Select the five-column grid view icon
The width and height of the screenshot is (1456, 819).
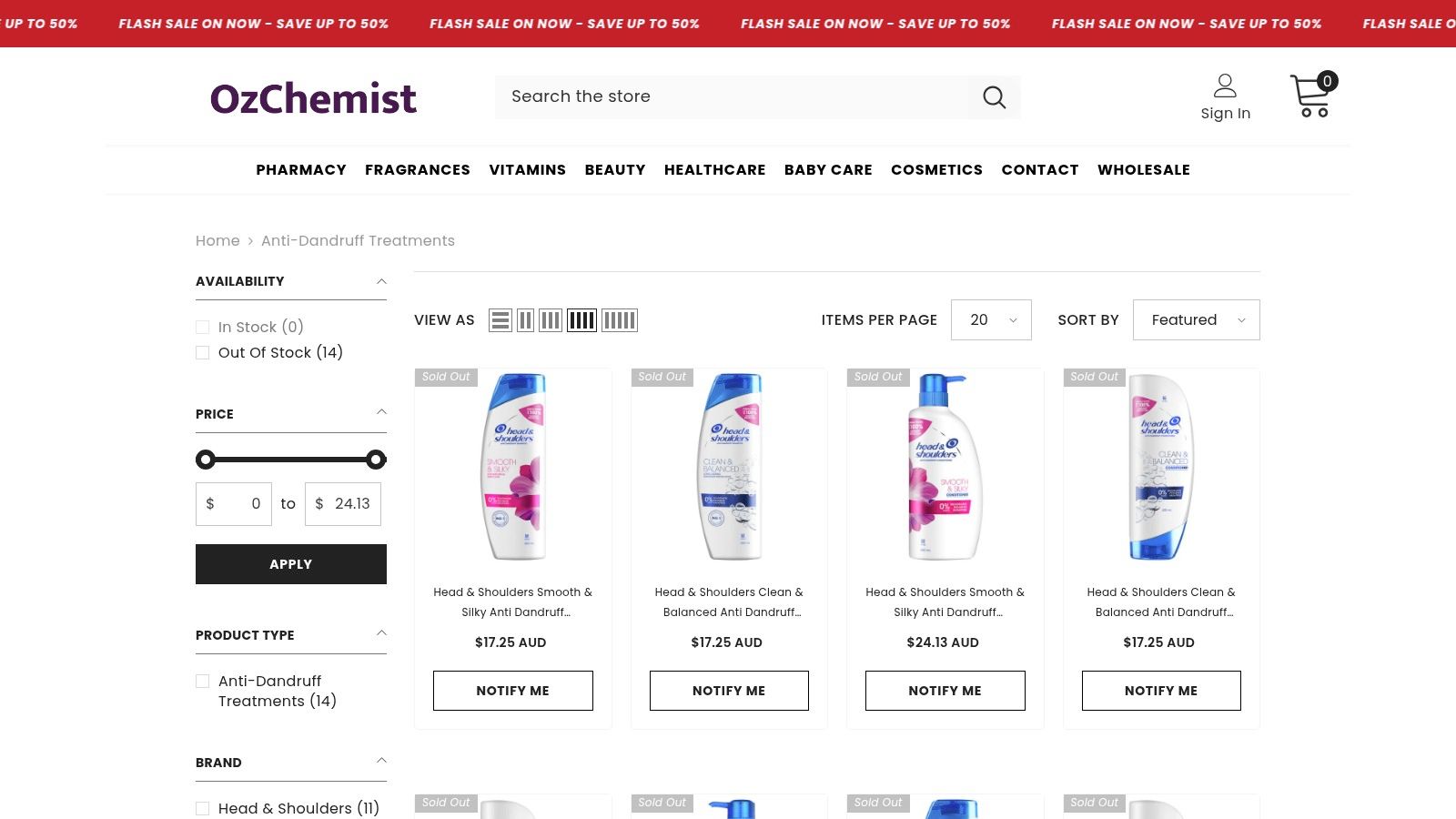coord(620,320)
